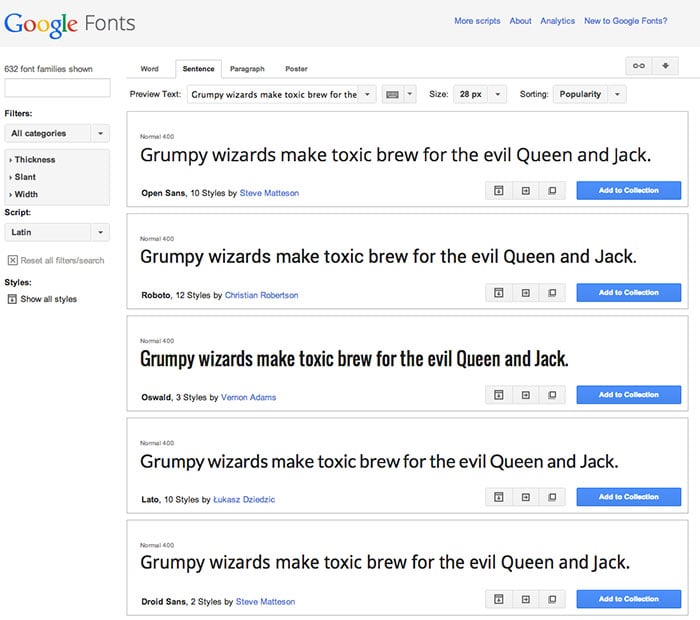Switch to the Paragraph tab
700x620 pixels.
[247, 69]
